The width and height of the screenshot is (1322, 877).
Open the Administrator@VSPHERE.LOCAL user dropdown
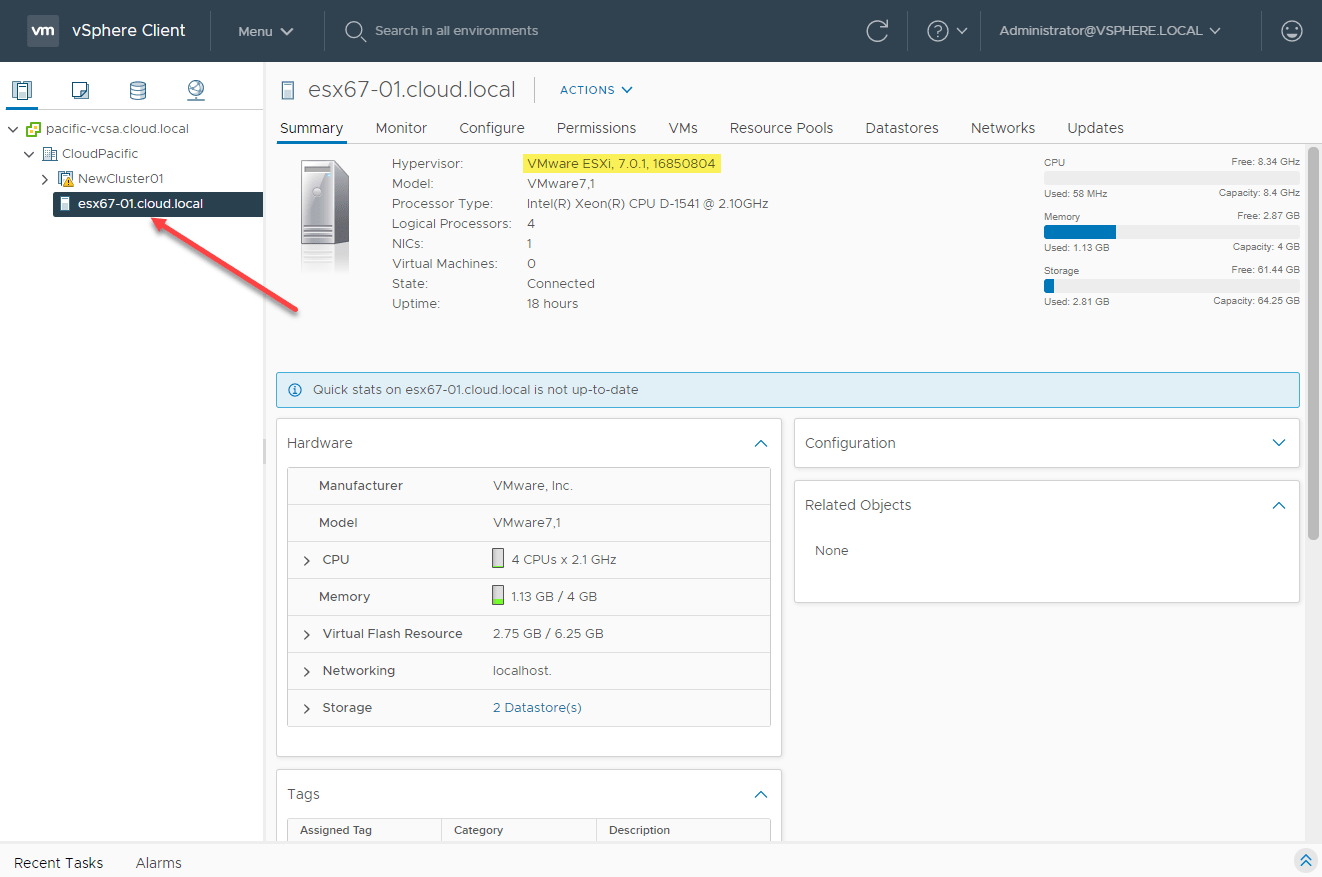pos(1110,31)
